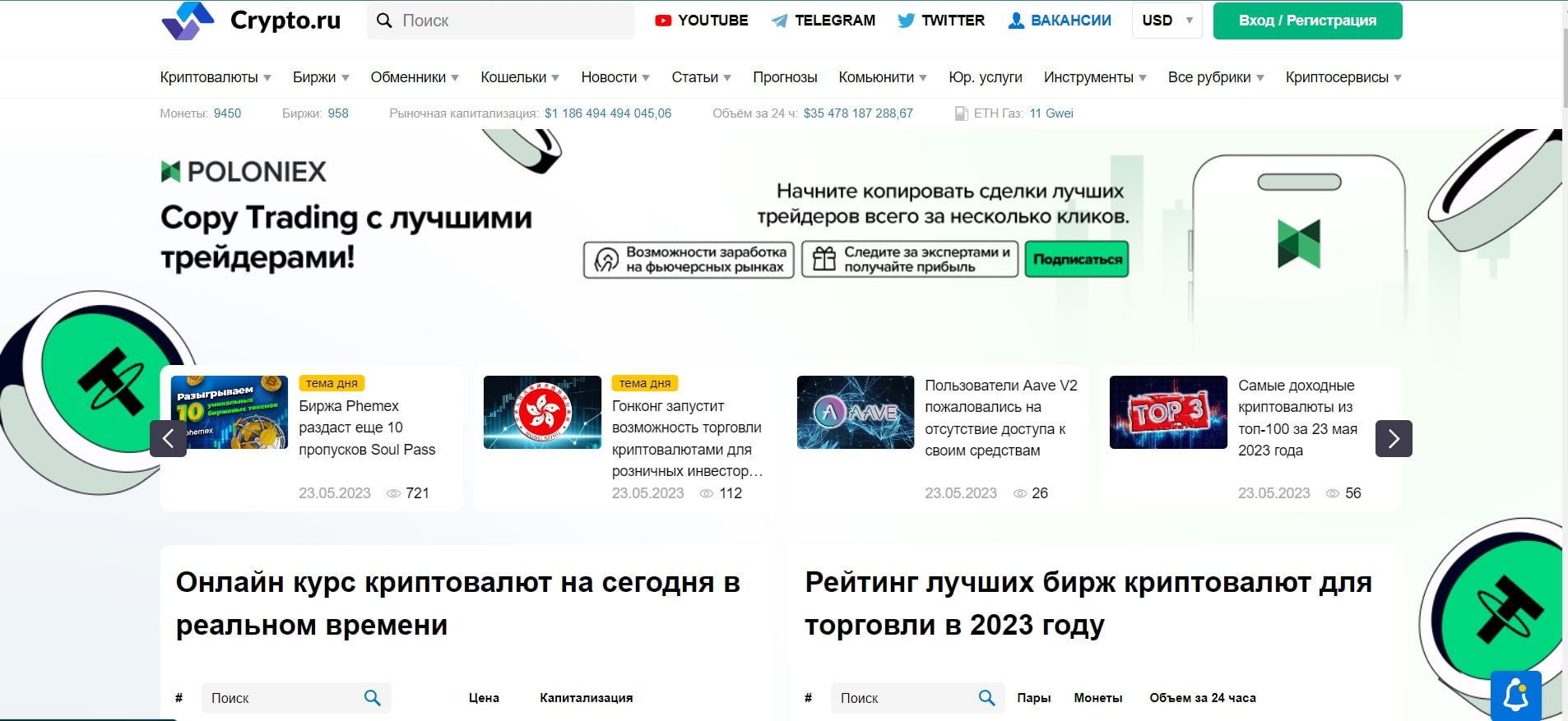
Task: Click the futures icon in the Poloniex banner
Action: [606, 259]
